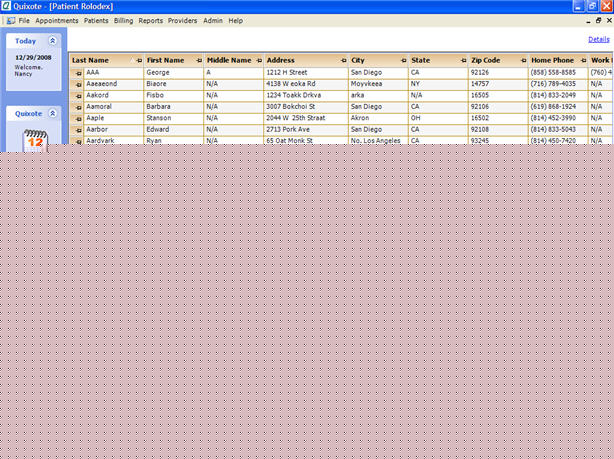Click the Details link
The height and width of the screenshot is (459, 614).
pyautogui.click(x=599, y=40)
